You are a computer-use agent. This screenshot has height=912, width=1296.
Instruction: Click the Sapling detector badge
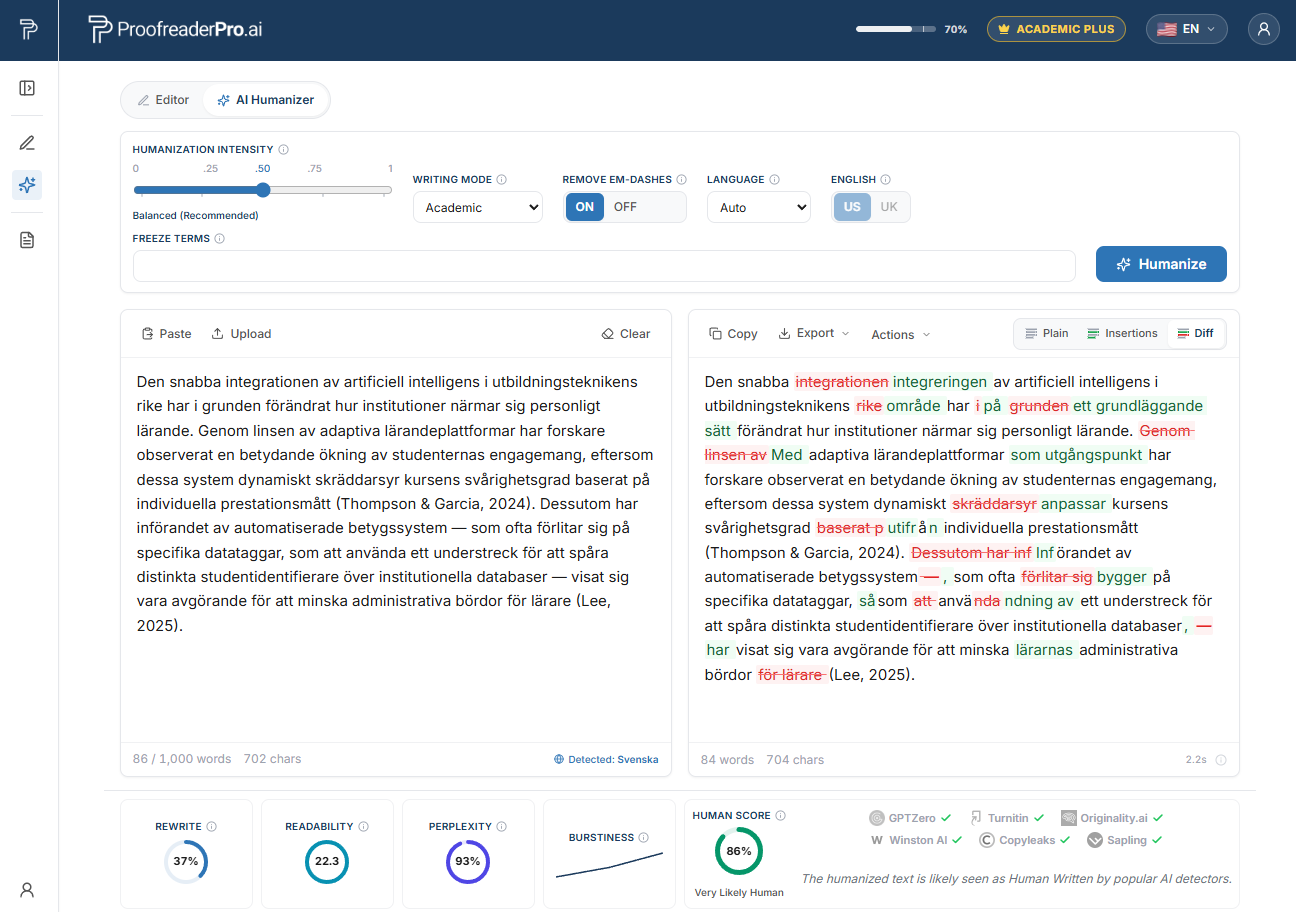1124,841
